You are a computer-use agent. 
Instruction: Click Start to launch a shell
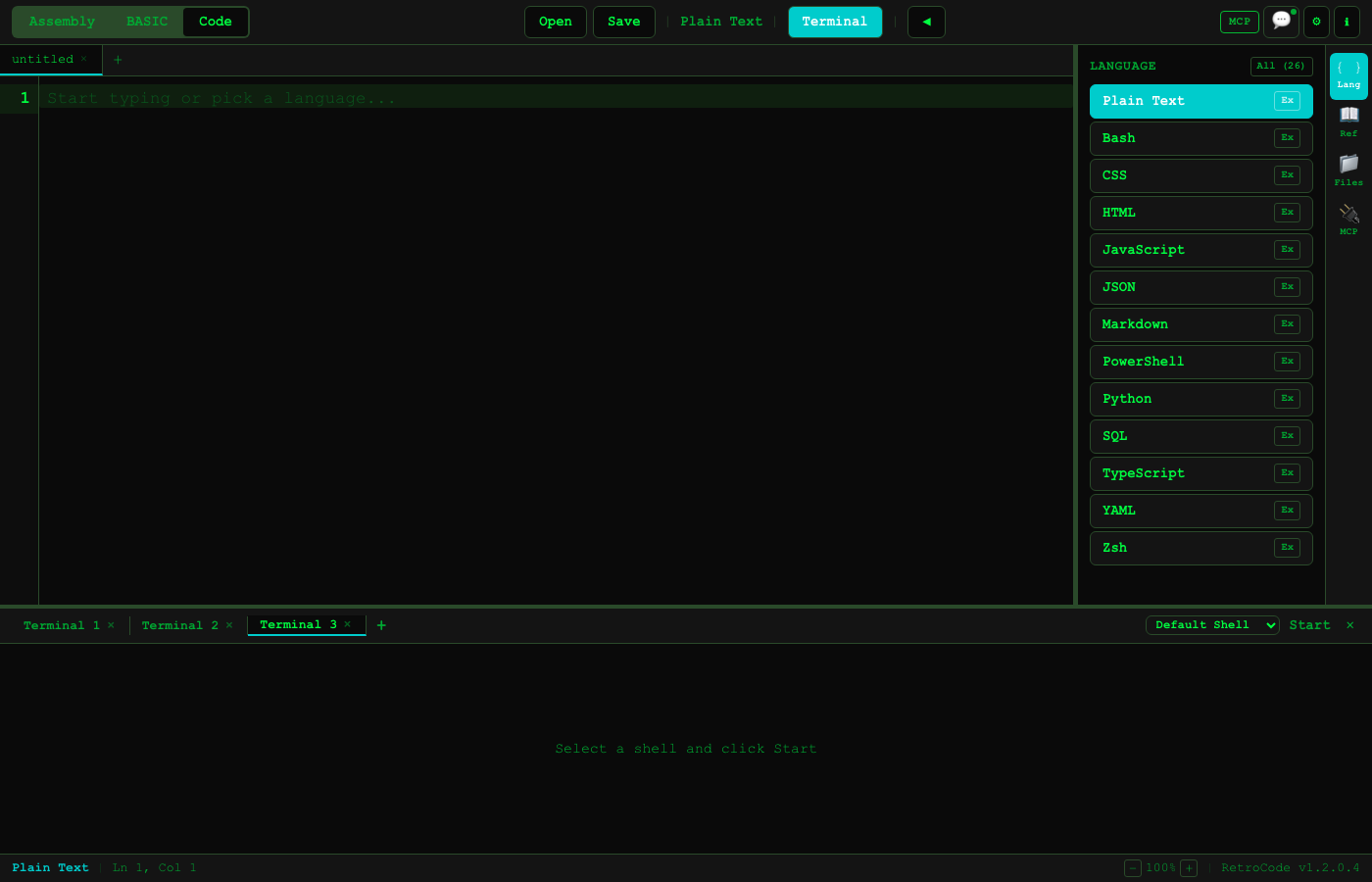point(1309,624)
